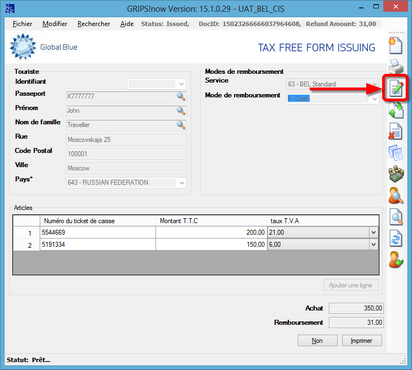Image resolution: width=412 pixels, height=370 pixels.
Task: Click the Ajouter une ligne button
Action: 351,285
